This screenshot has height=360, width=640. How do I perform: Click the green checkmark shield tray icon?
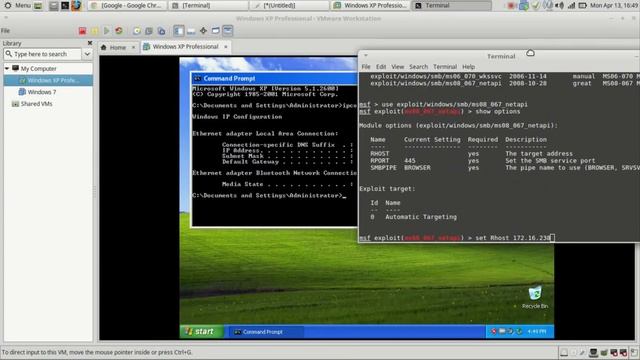(x=536, y=5)
